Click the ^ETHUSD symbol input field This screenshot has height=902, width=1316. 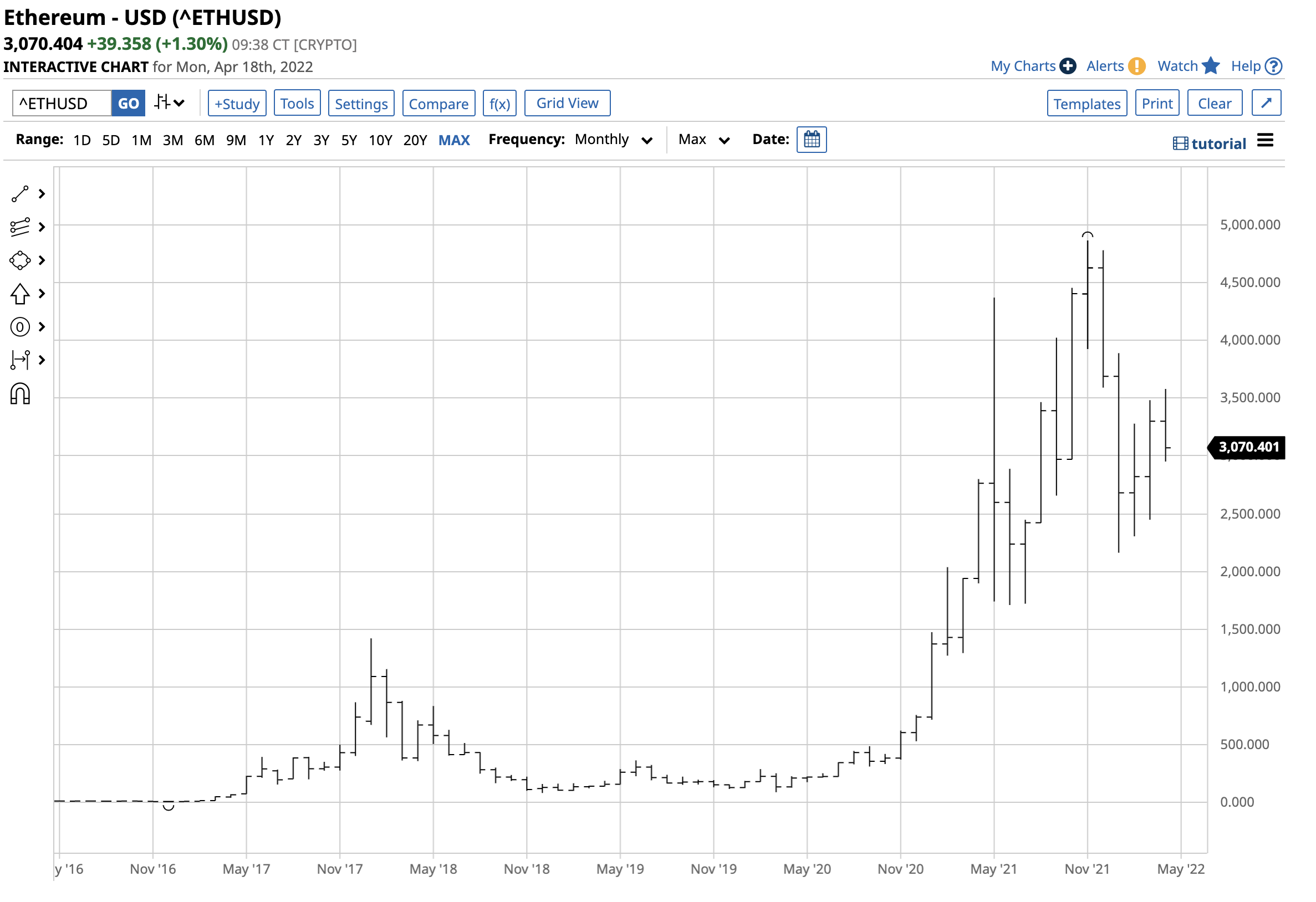pos(62,103)
